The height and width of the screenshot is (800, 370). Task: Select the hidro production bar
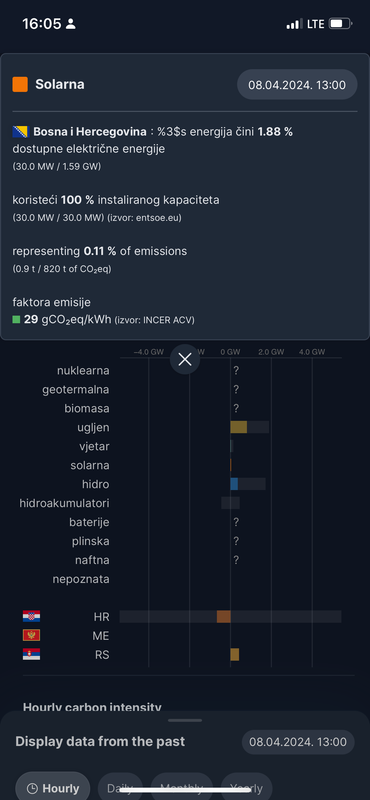point(234,484)
